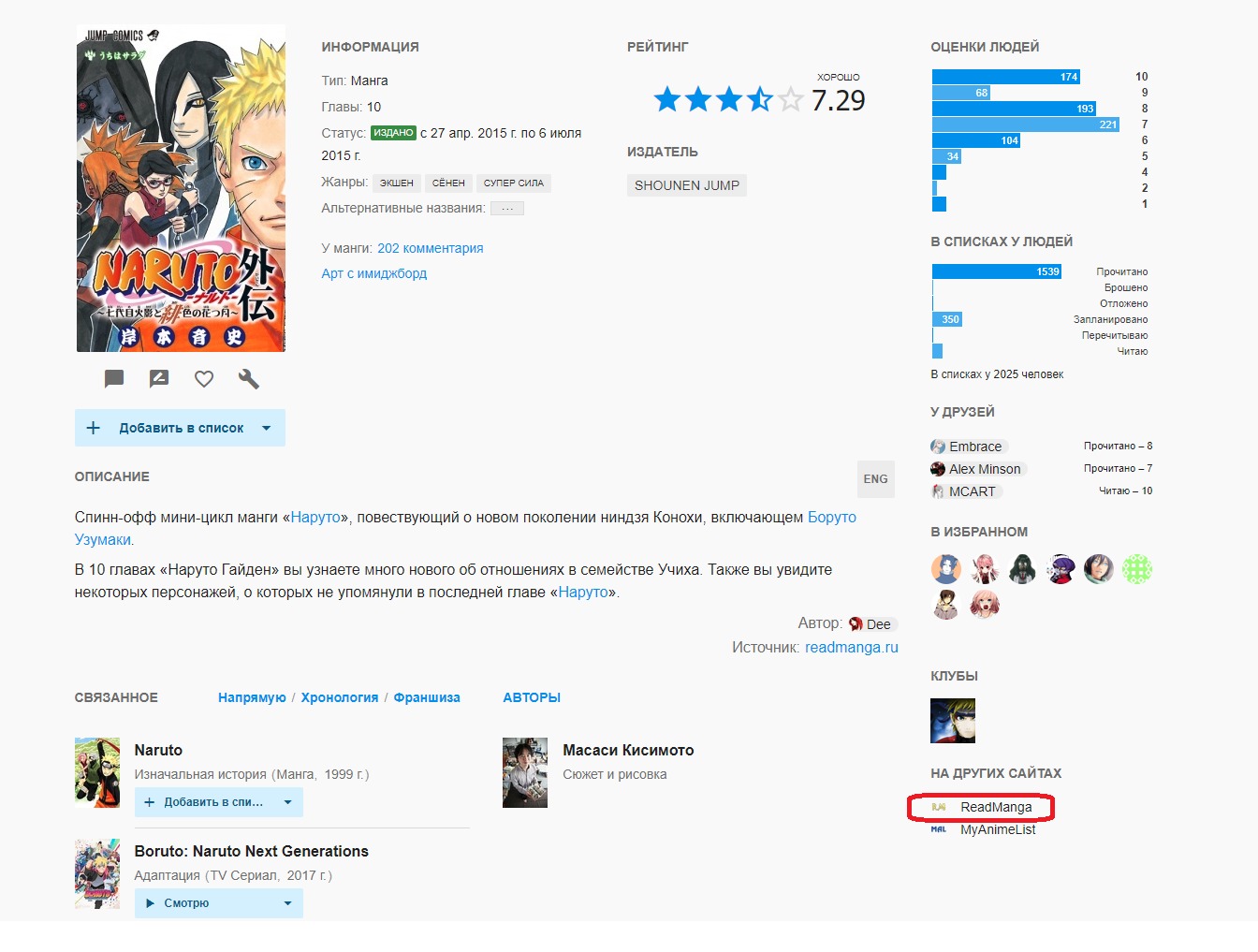Open the '202 комментария' link
This screenshot has height=952, width=1258.
(431, 248)
